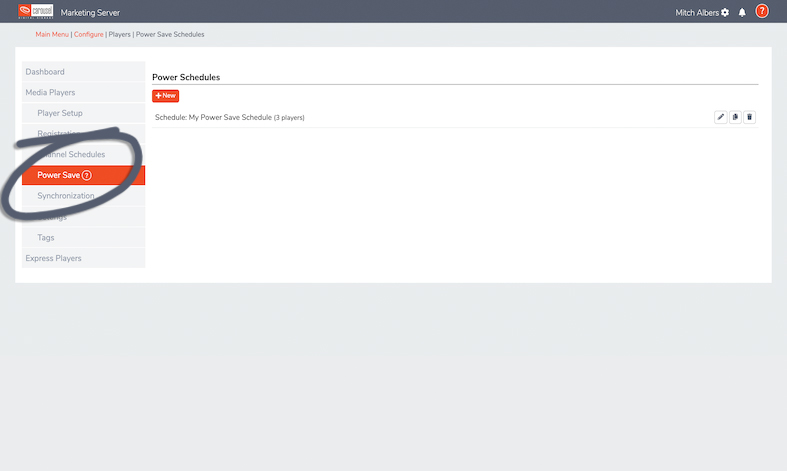The image size is (787, 471).
Task: Open the Configure breadcrumb link
Action: (x=88, y=35)
